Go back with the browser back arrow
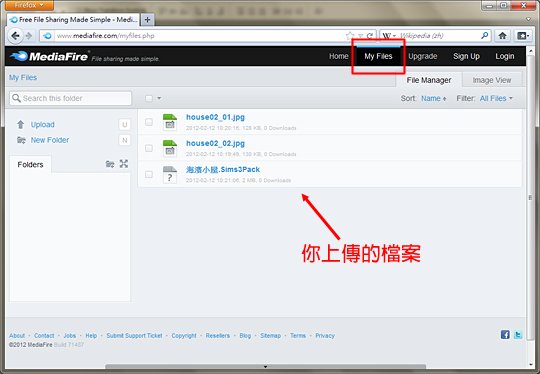Image resolution: width=540 pixels, height=374 pixels. (x=15, y=35)
